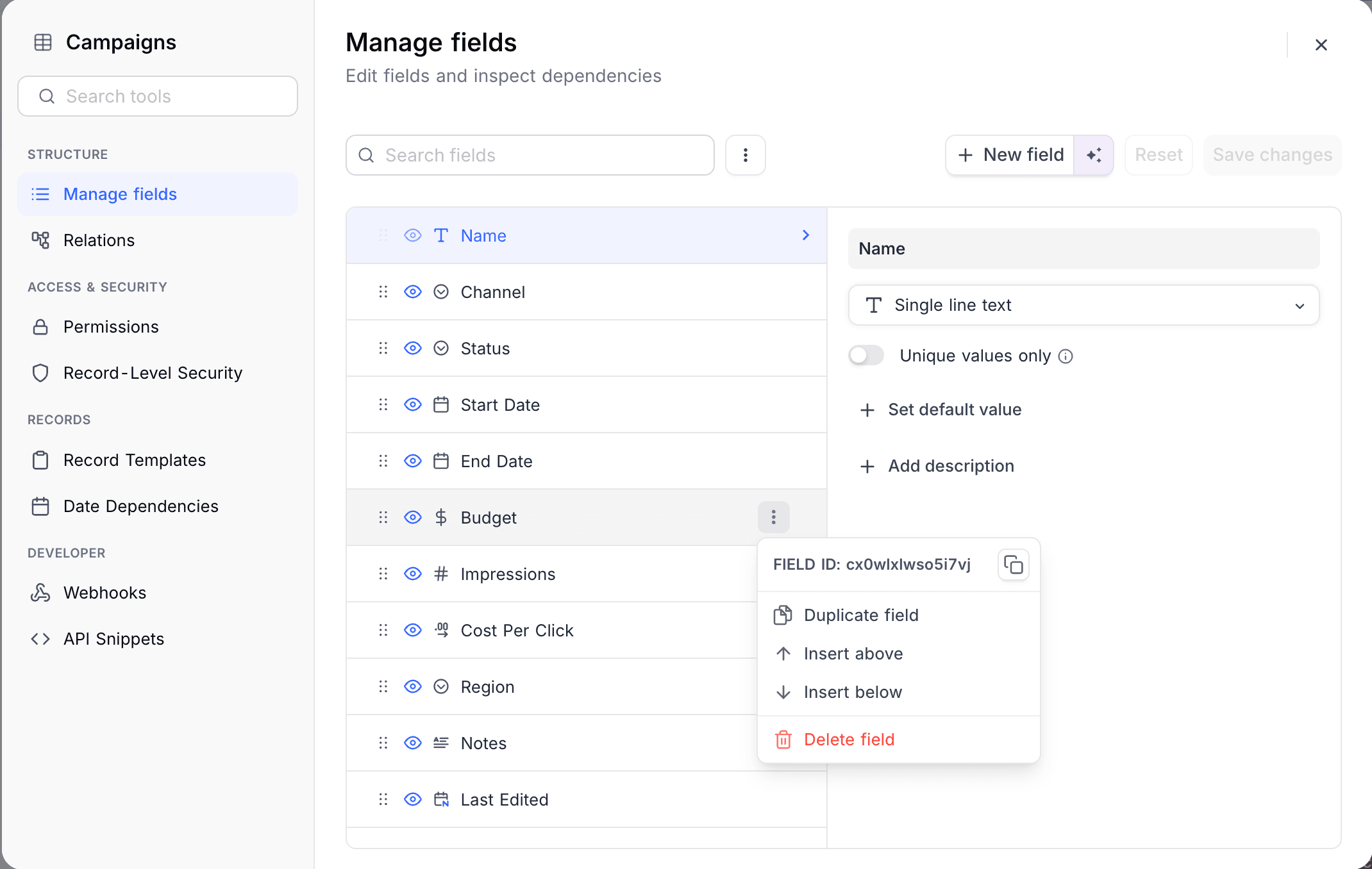Click the Campaigns table icon
Image resolution: width=1372 pixels, height=869 pixels.
click(x=43, y=42)
